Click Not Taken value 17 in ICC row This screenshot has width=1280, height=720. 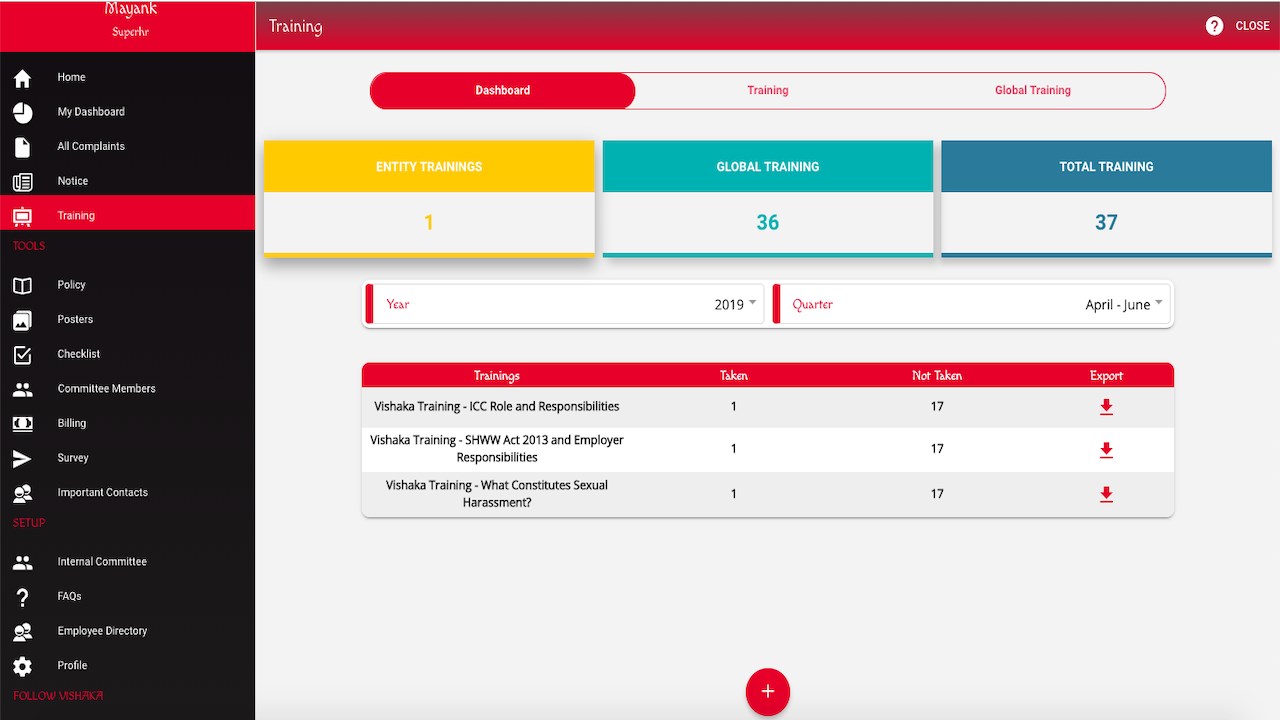[x=937, y=407]
